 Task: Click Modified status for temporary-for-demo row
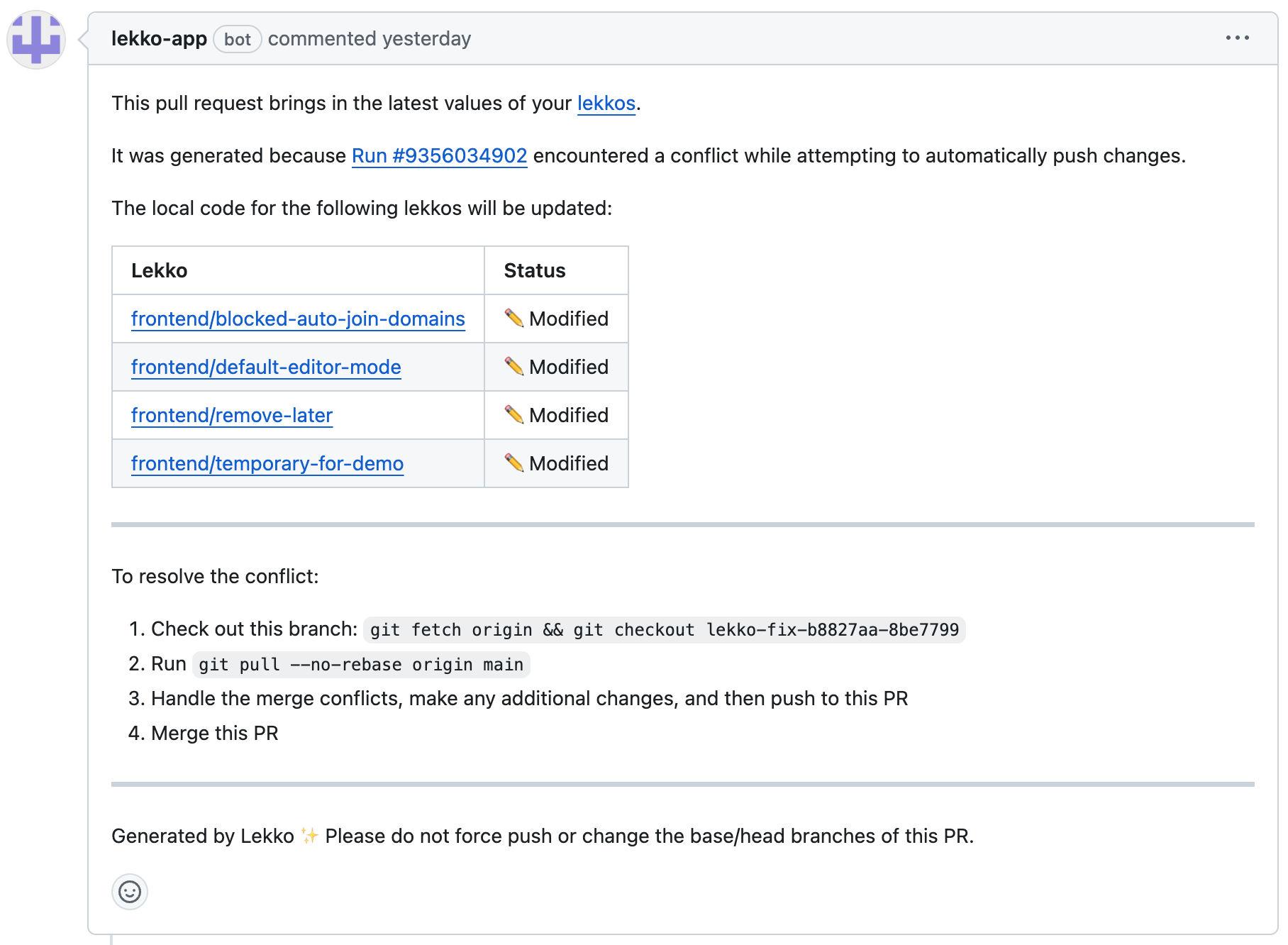[x=557, y=464]
